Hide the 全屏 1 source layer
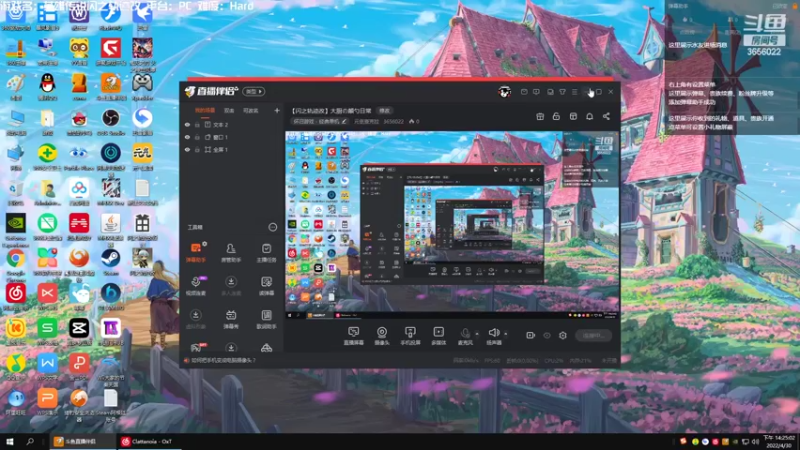Viewport: 800px width, 450px height. [x=187, y=150]
